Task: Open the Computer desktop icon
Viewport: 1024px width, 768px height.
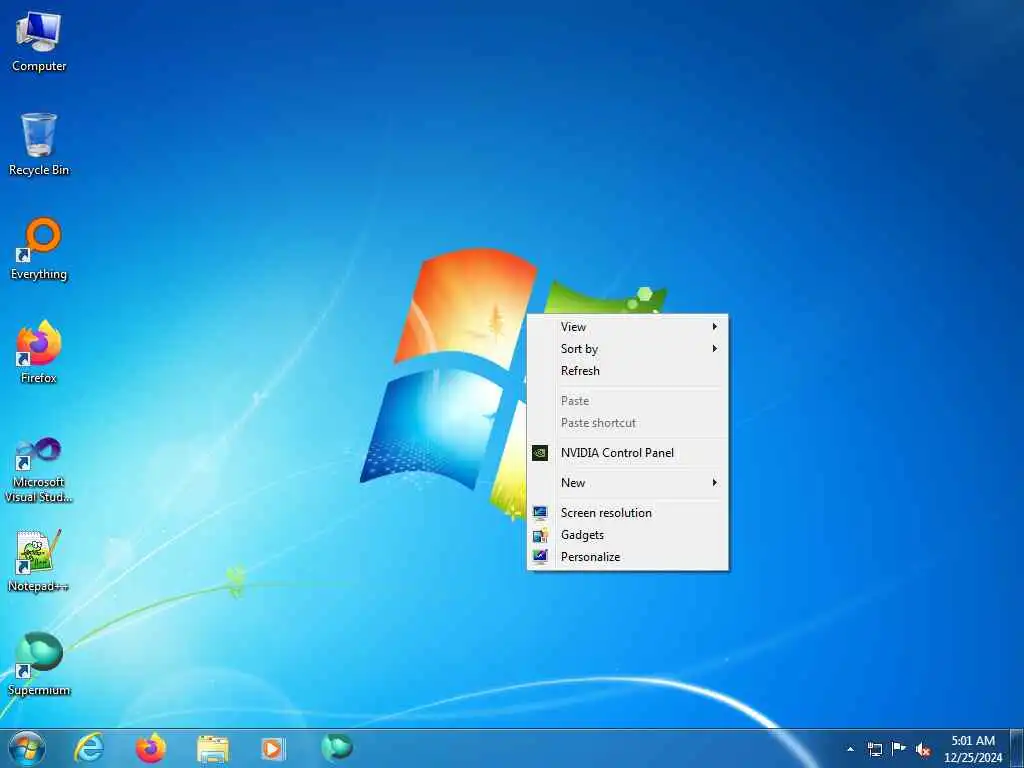Action: point(39,42)
